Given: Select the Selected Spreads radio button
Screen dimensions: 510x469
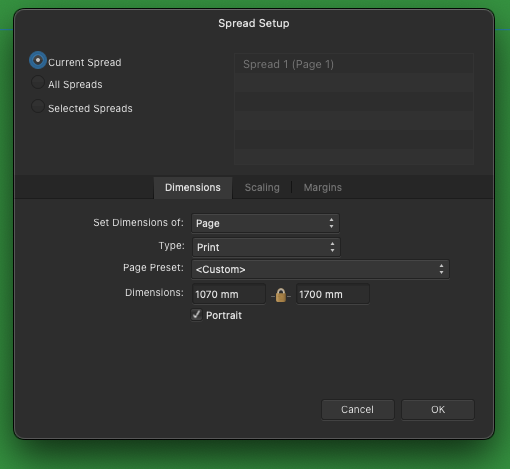Looking at the screenshot, I should tap(38, 106).
